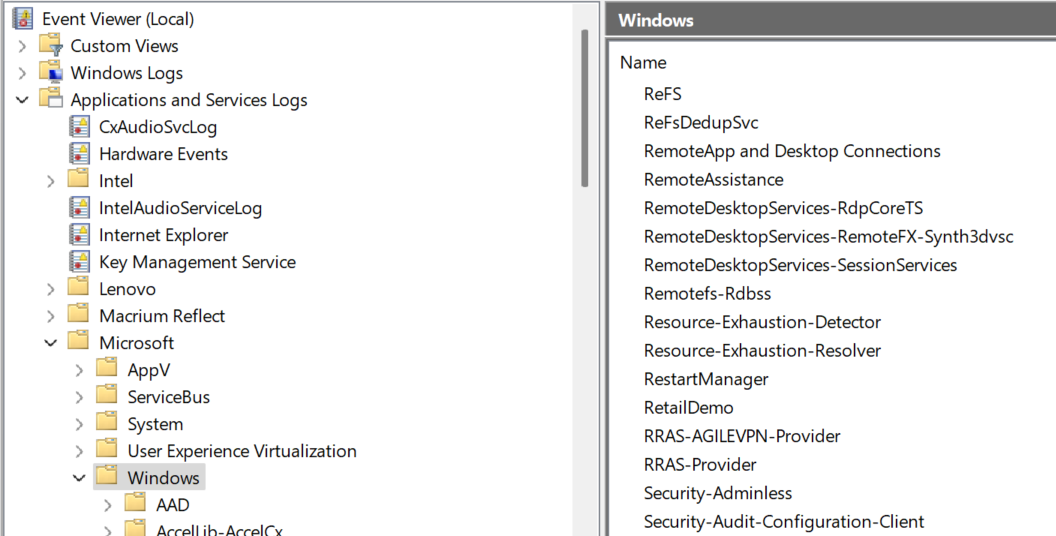Viewport: 1056px width, 536px height.
Task: Expand the System folder chevron
Action: [x=79, y=424]
